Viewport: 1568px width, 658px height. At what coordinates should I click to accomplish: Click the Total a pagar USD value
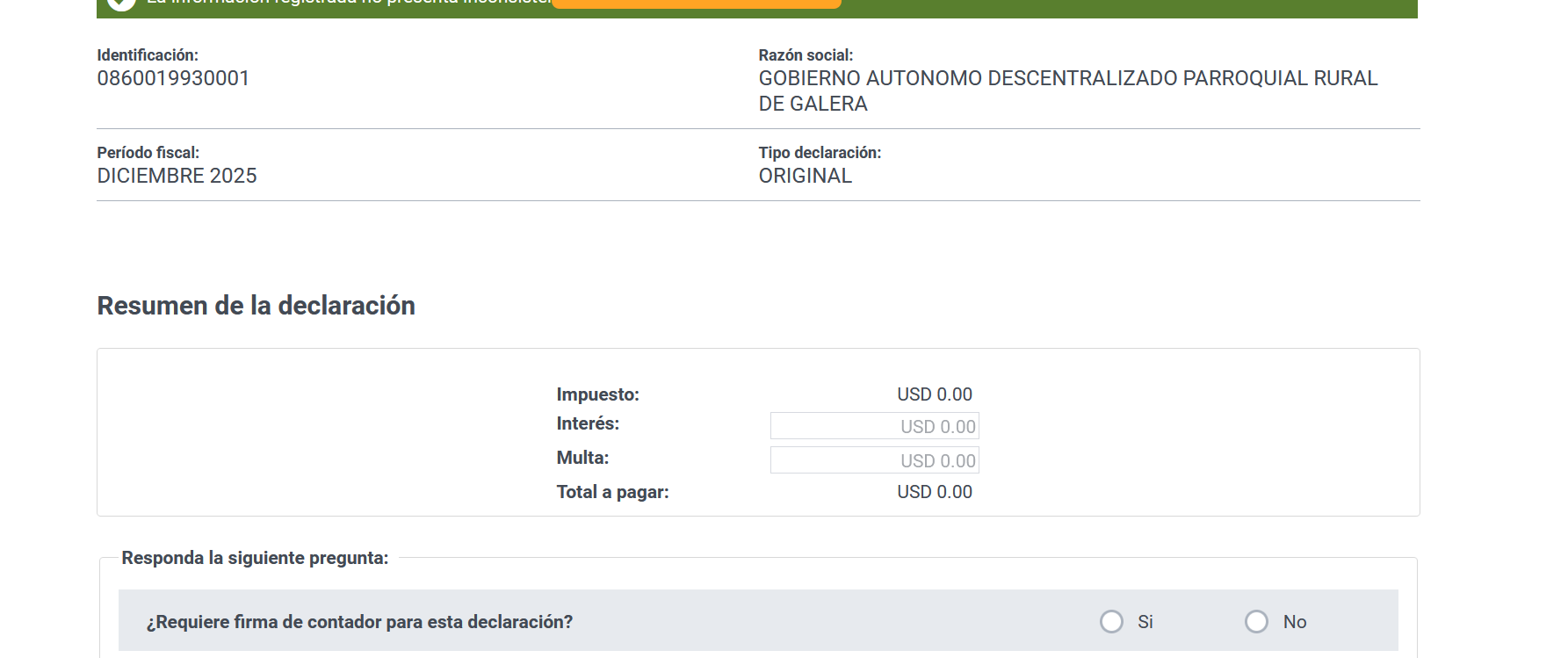[934, 492]
